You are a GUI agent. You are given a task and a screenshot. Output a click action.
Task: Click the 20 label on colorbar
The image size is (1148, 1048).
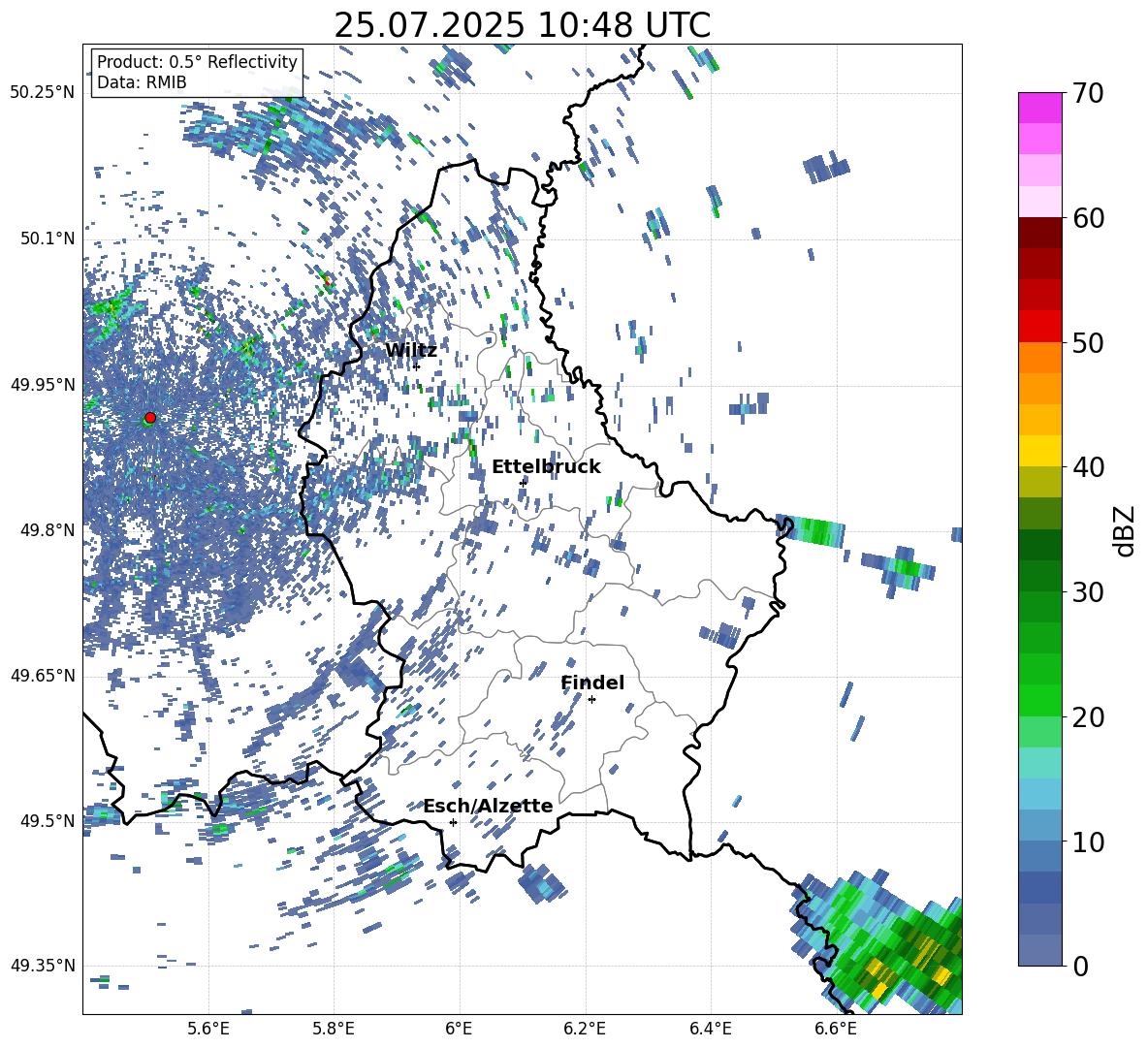1087,716
